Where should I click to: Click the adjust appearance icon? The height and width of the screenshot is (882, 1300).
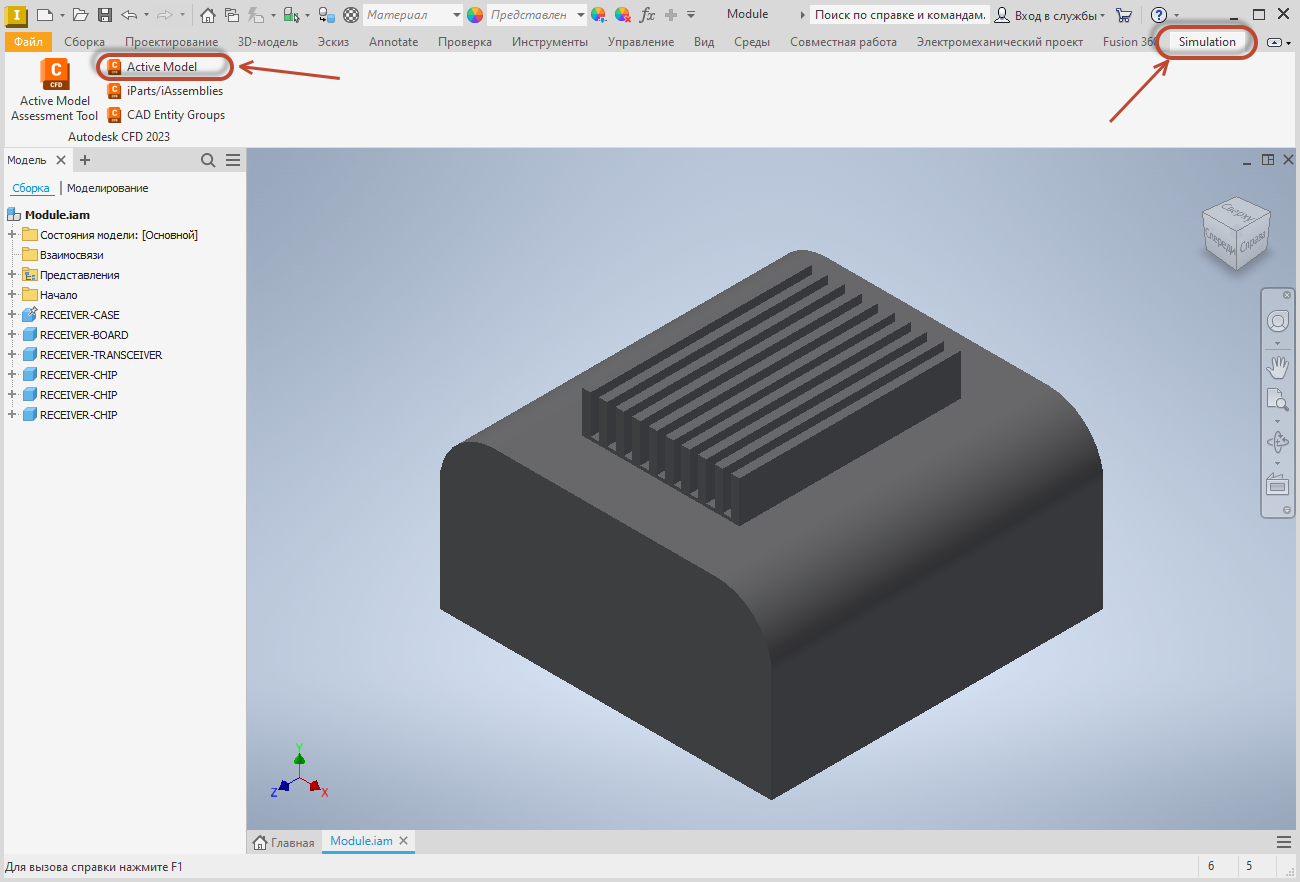[x=598, y=15]
